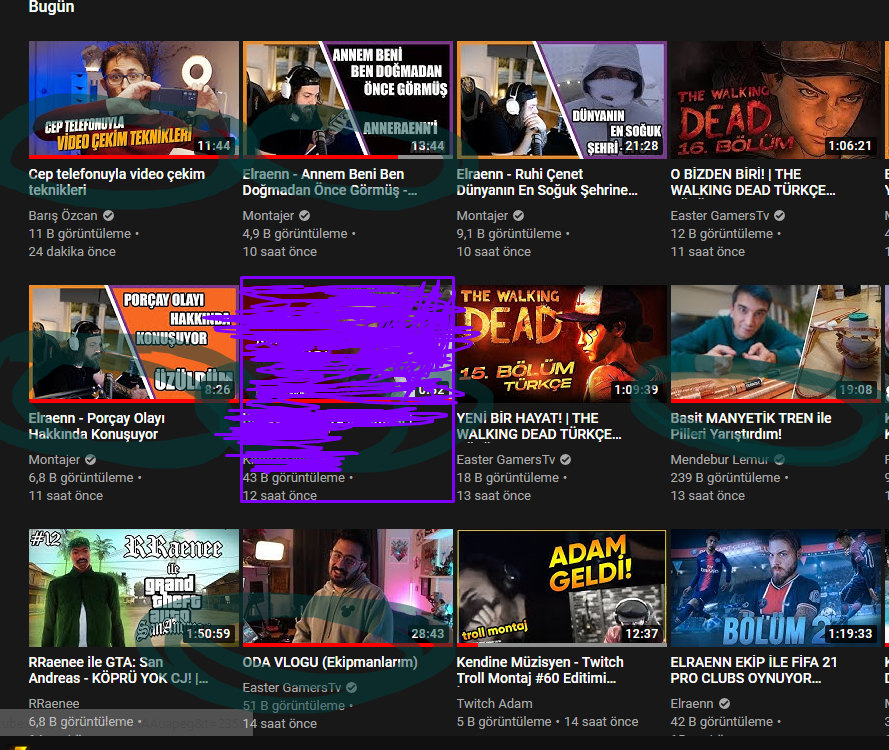Click verified badge beside Montajer under Porçay video
The image size is (889, 750).
[x=90, y=460]
